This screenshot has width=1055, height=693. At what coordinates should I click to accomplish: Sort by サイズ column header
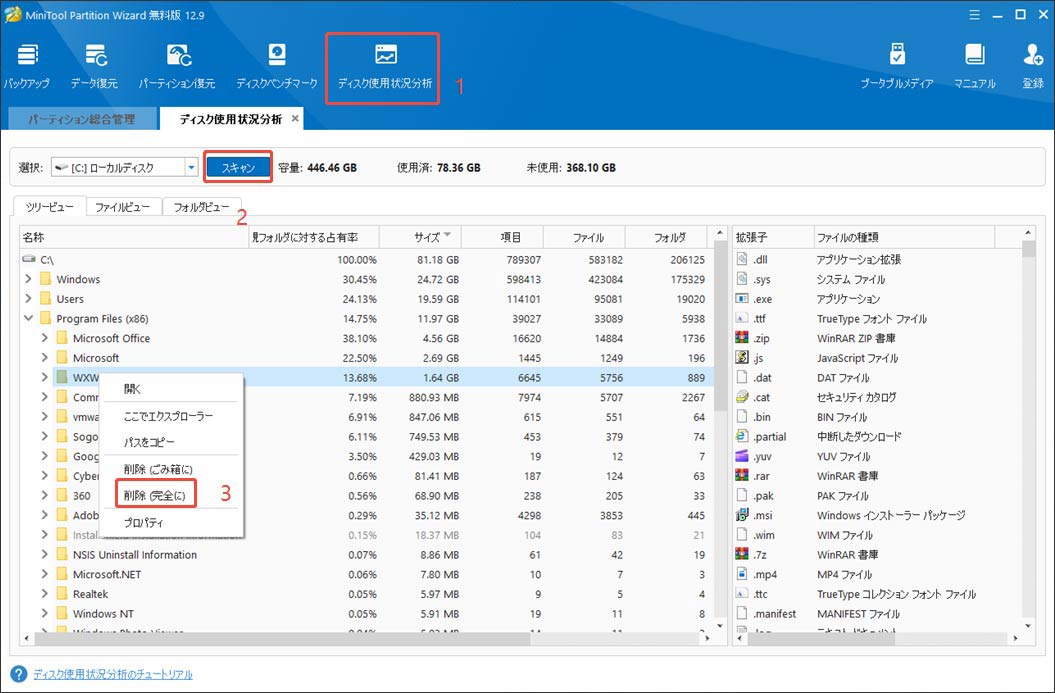(x=421, y=237)
